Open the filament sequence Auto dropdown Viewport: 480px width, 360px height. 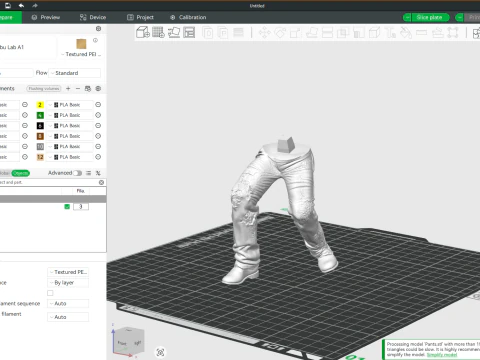[x=68, y=303]
